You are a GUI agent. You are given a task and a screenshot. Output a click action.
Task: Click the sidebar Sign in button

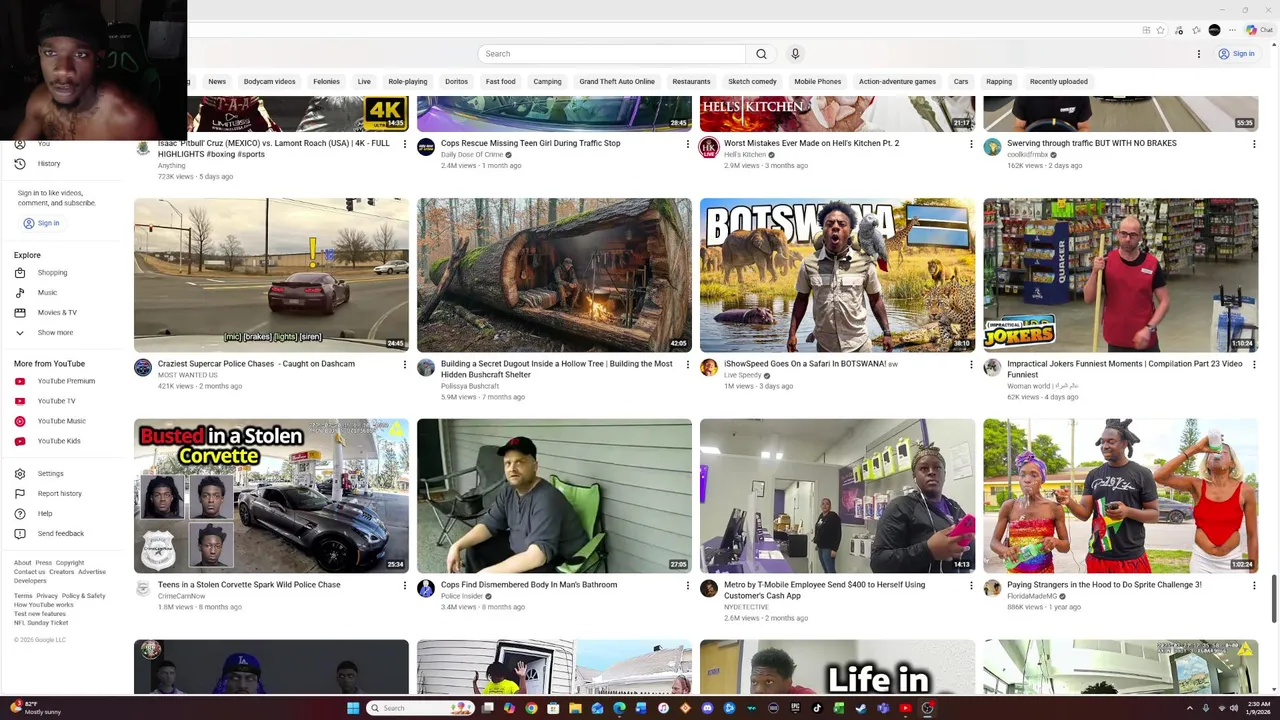pos(42,223)
